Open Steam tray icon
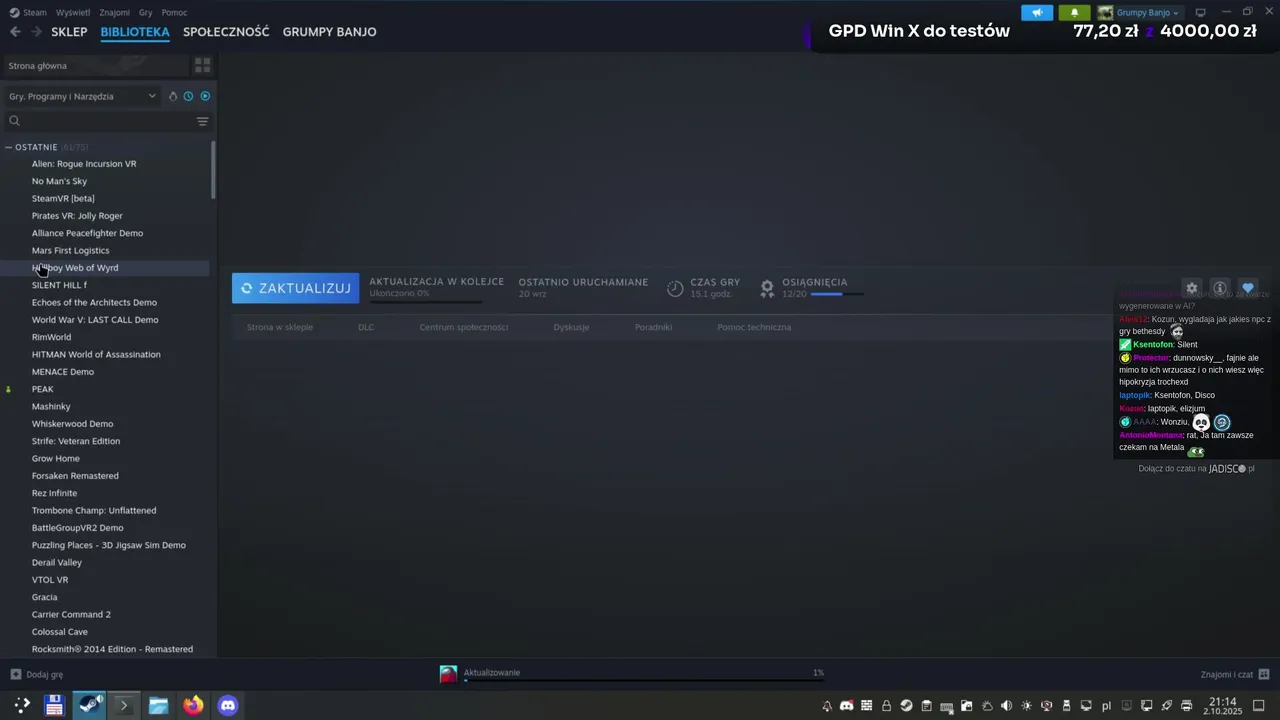1280x720 pixels. coord(906,706)
